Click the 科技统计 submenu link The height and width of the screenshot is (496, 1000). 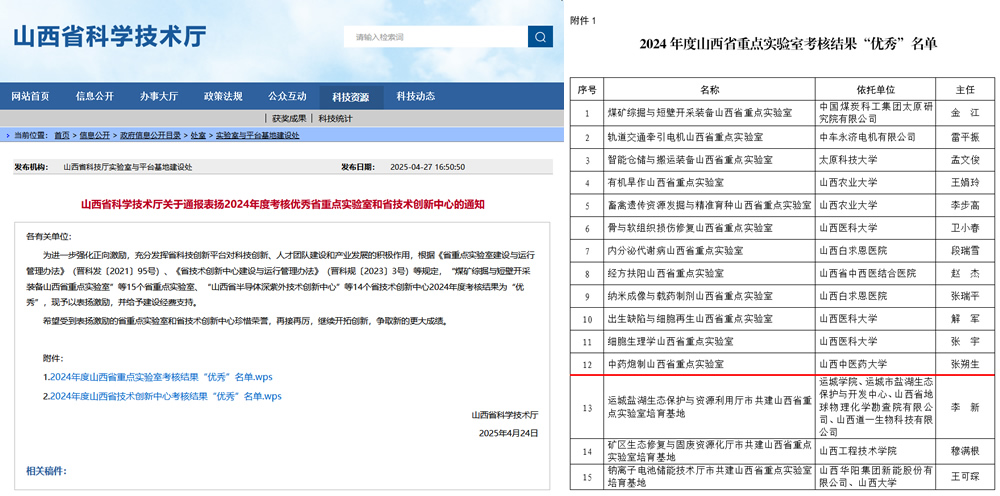(336, 119)
